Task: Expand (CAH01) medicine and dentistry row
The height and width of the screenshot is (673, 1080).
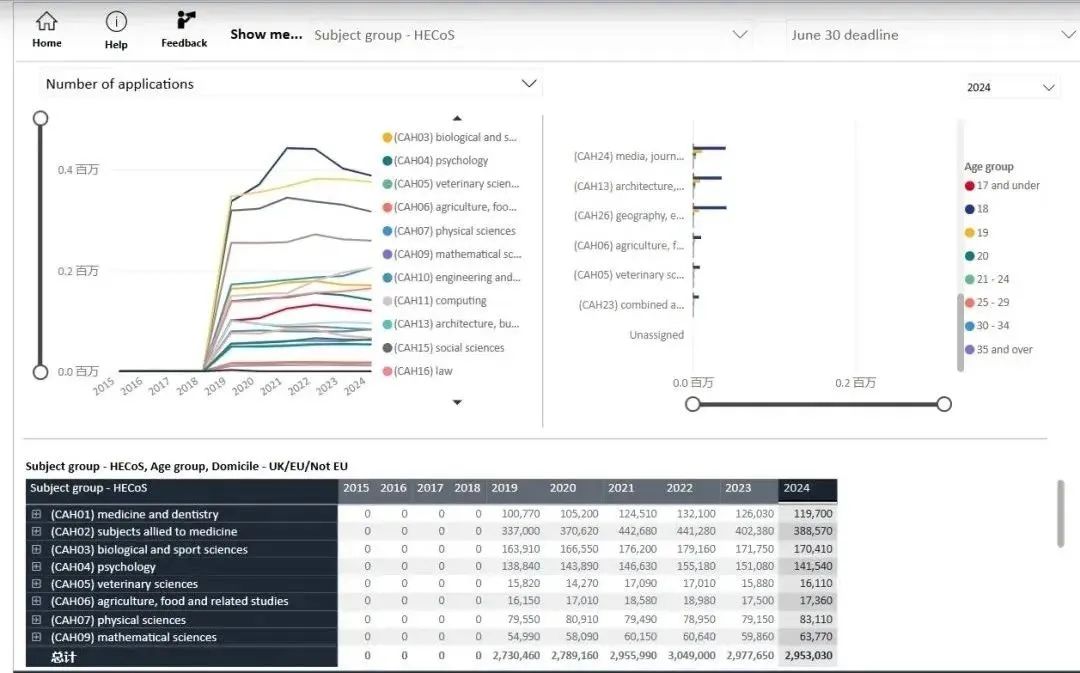Action: 37,514
